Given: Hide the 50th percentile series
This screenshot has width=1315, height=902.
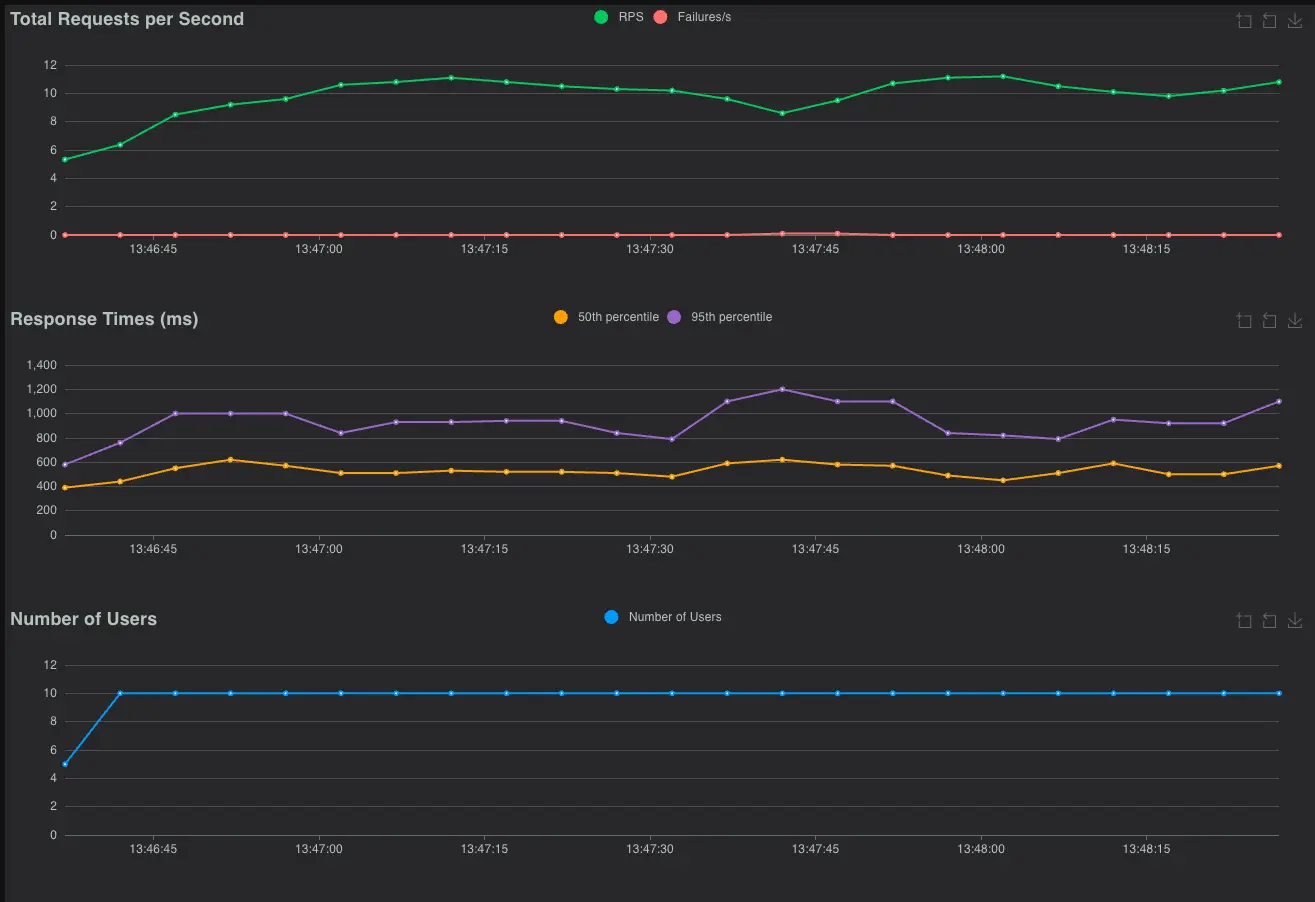Looking at the screenshot, I should pyautogui.click(x=606, y=317).
